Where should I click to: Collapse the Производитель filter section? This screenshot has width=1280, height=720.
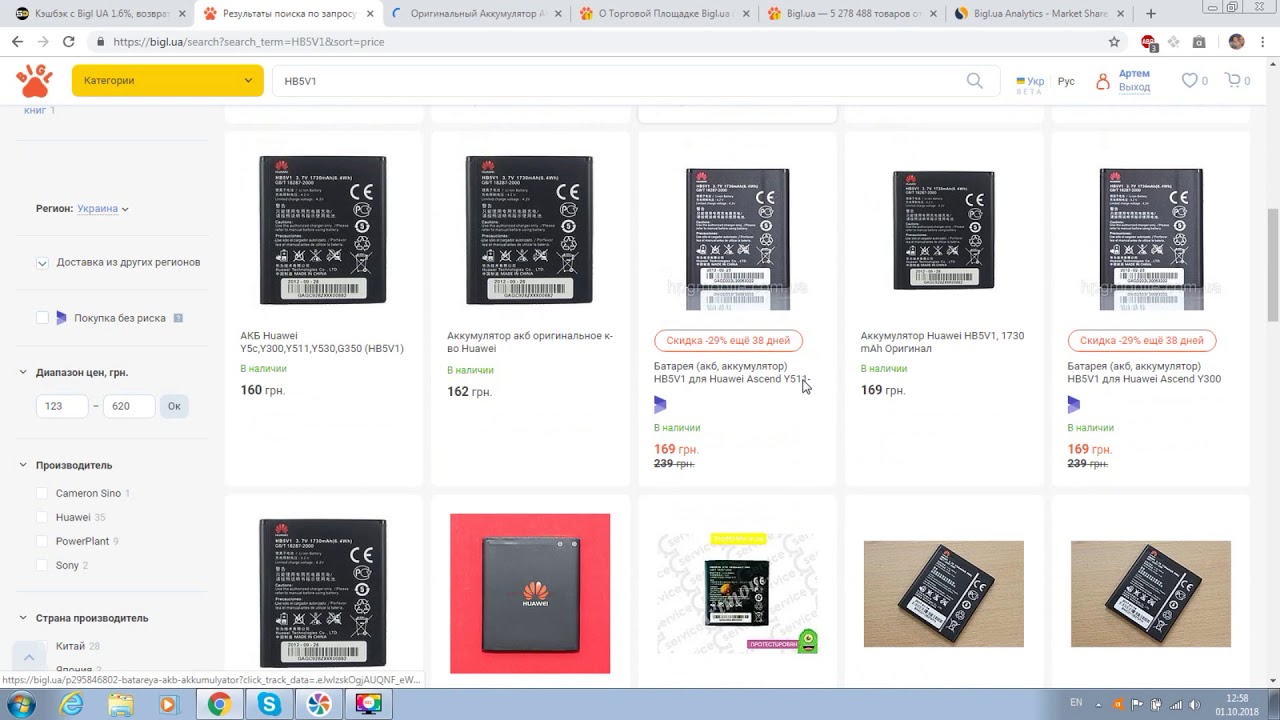pos(23,465)
